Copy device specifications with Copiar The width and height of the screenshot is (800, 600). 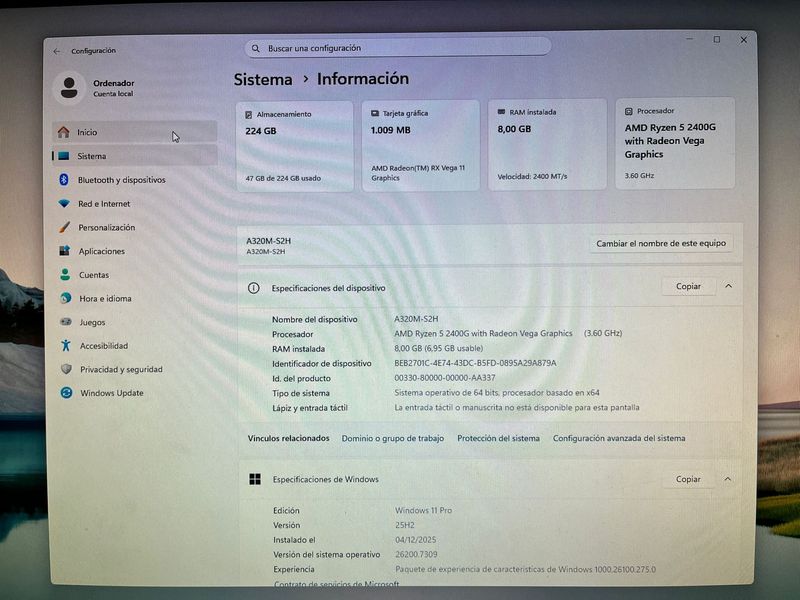click(688, 286)
